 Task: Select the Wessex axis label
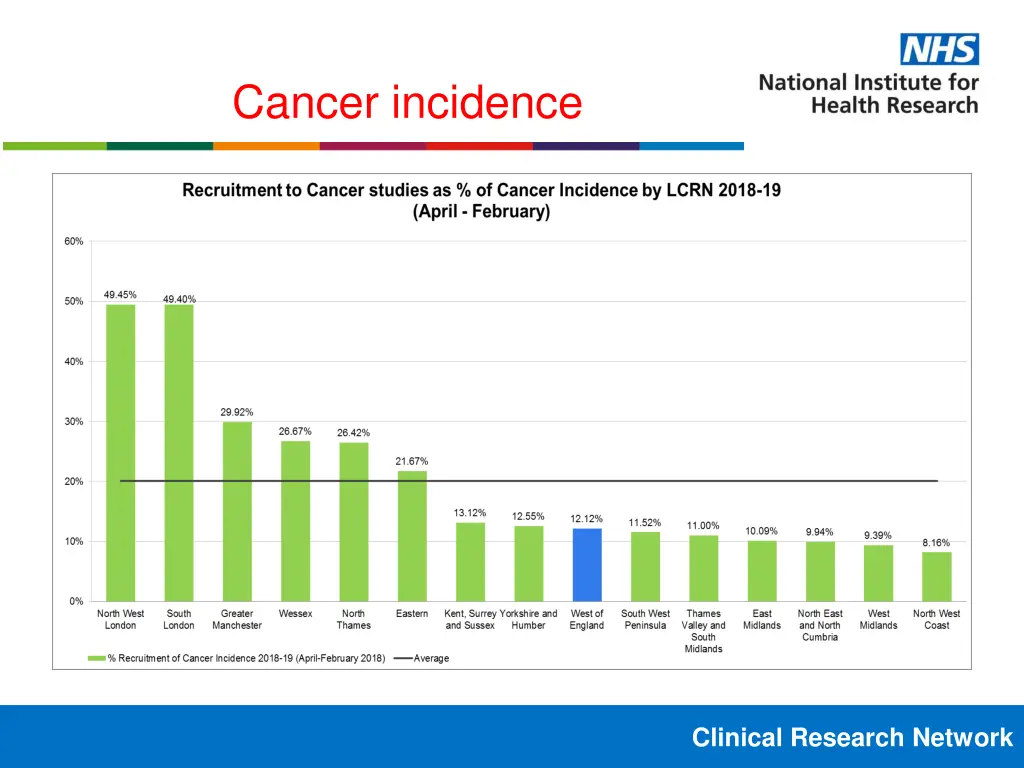click(x=295, y=614)
